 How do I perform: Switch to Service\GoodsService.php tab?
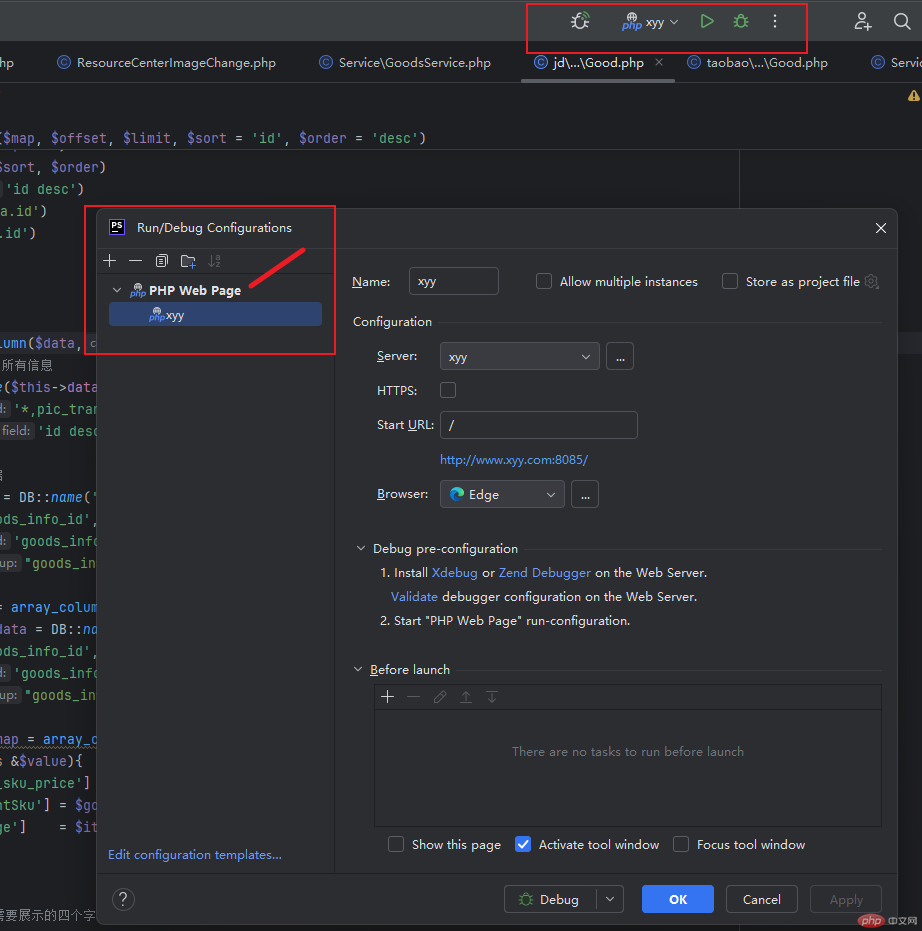[x=405, y=63]
